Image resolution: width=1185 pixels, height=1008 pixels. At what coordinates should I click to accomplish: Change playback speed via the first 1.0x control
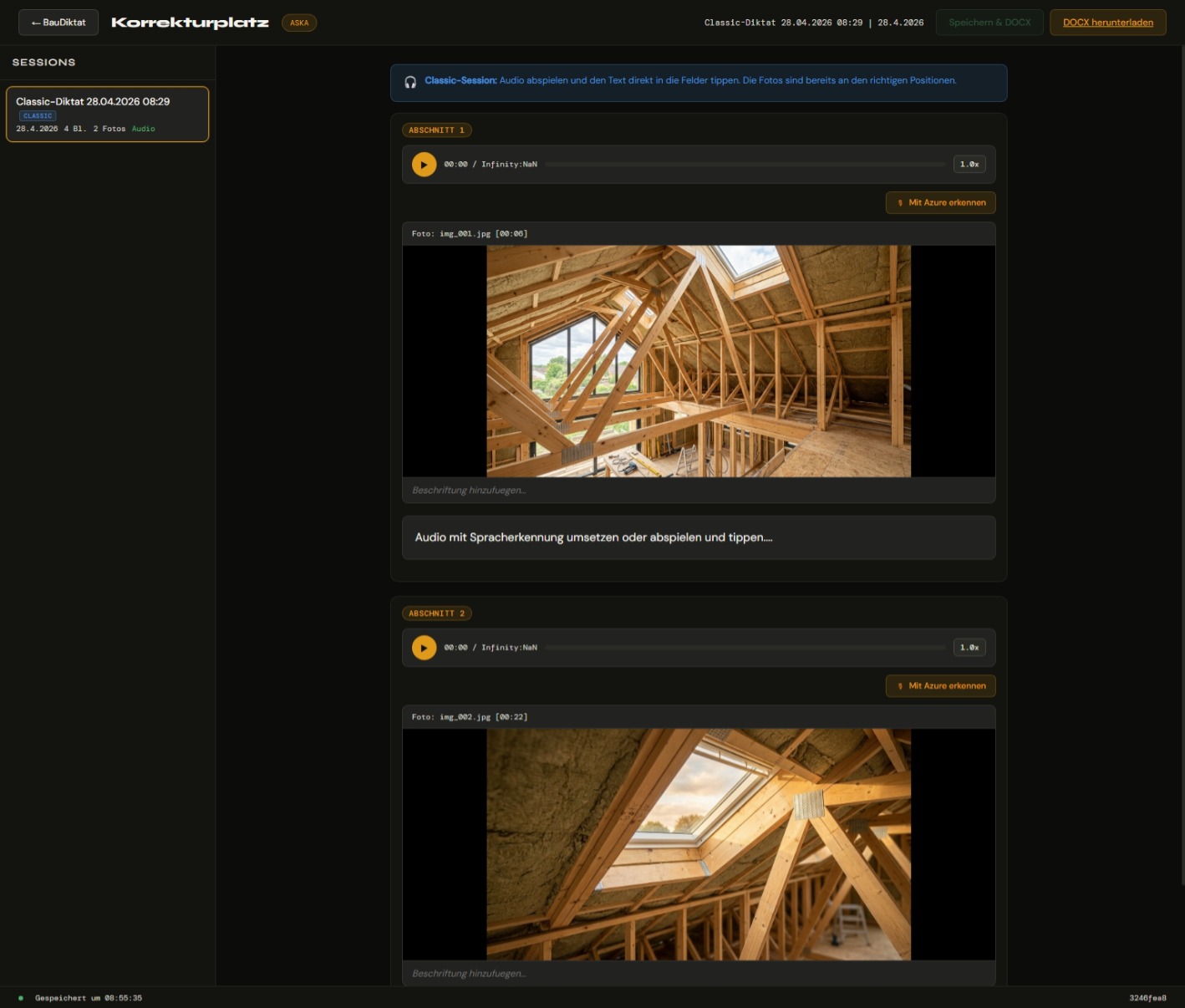[x=969, y=164]
